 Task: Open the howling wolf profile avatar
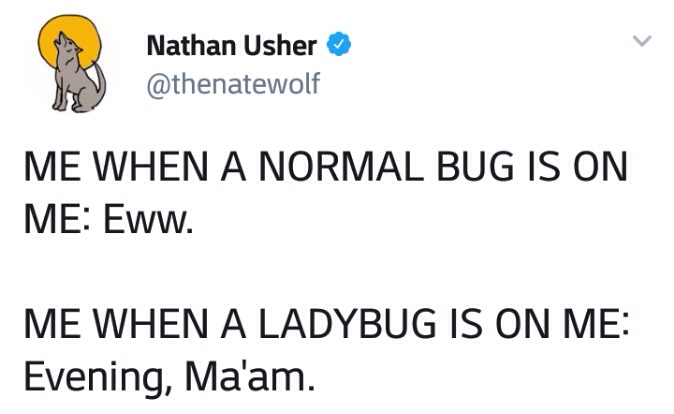[72, 64]
